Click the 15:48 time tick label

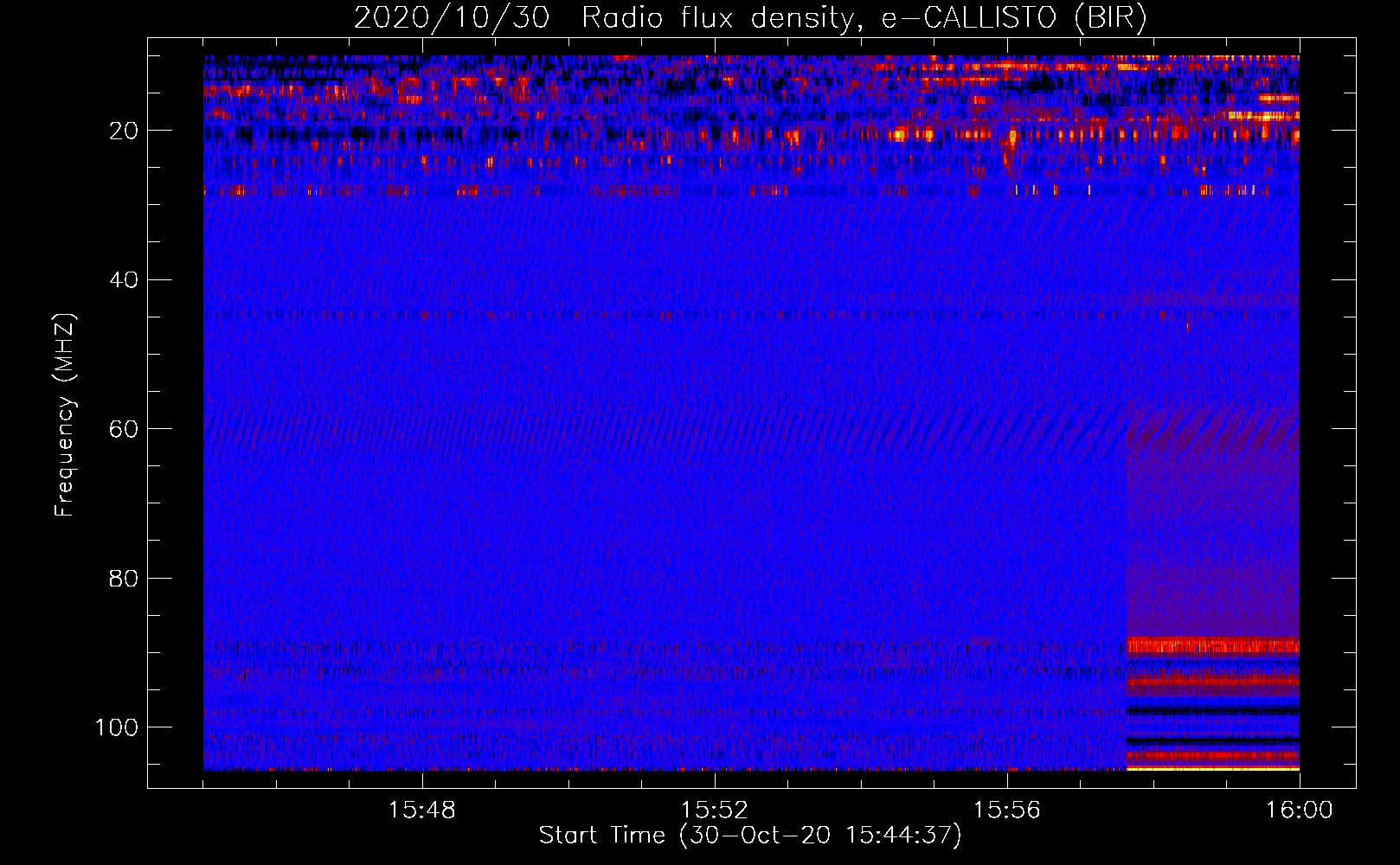click(x=422, y=811)
